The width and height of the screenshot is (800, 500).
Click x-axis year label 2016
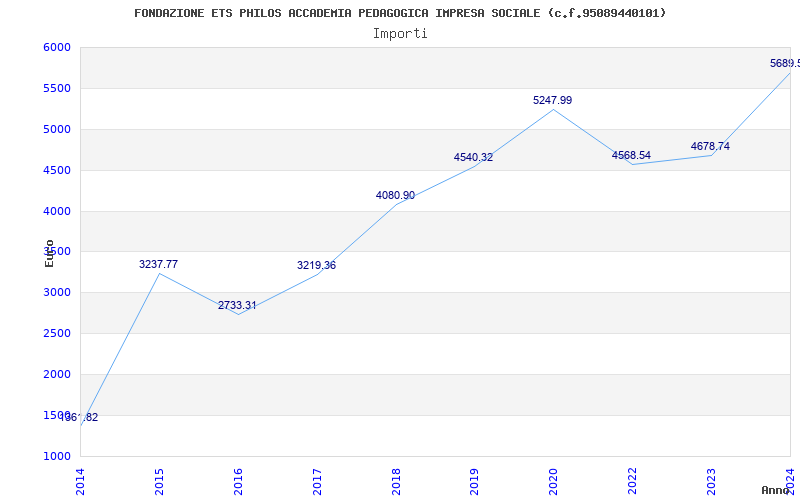[x=238, y=482]
